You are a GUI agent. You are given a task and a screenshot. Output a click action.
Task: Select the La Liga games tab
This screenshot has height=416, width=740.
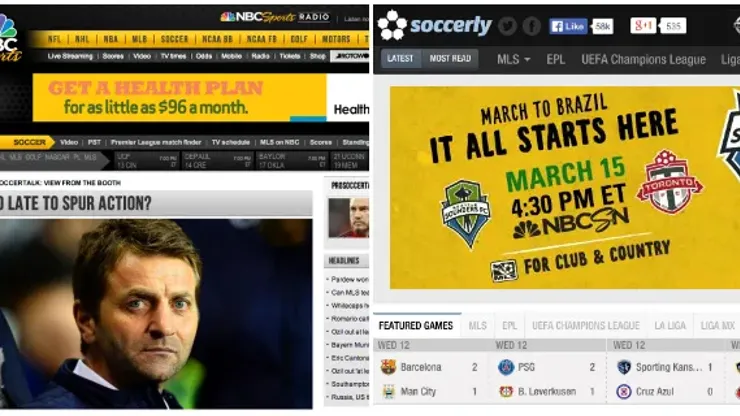(x=670, y=326)
